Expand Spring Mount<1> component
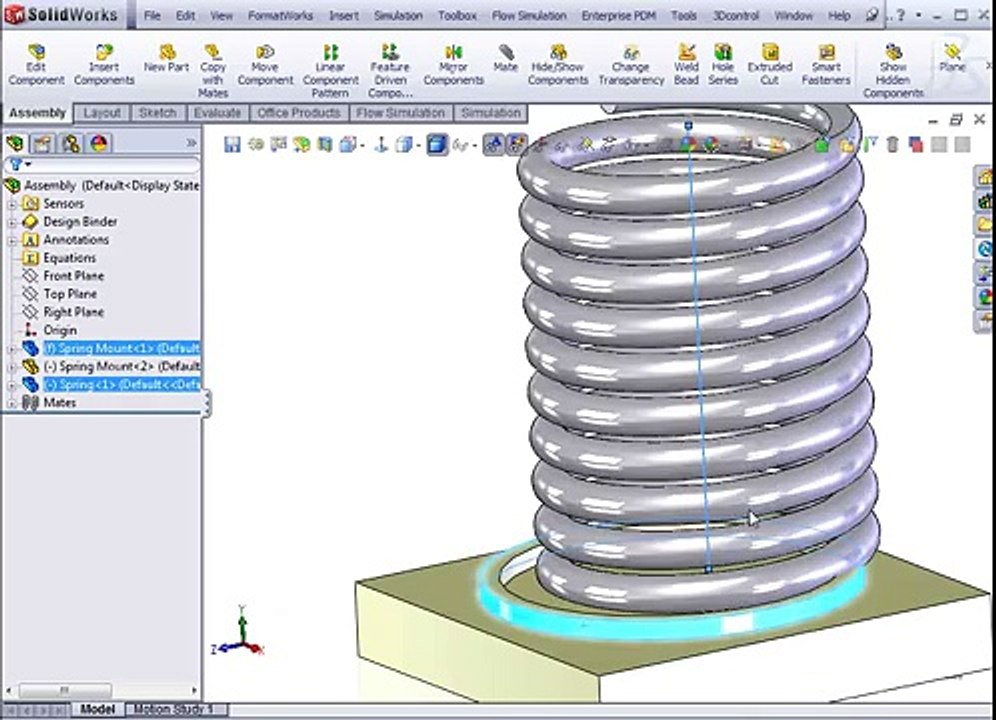 (12, 349)
